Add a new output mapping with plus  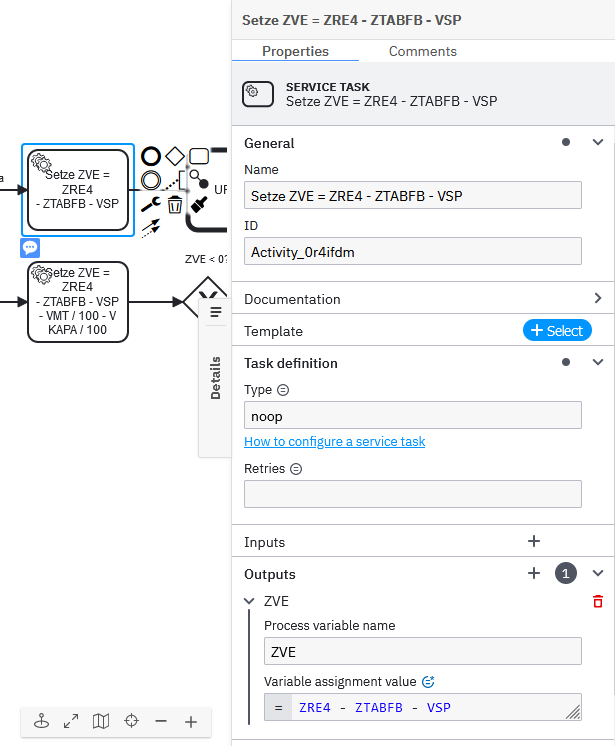point(534,573)
